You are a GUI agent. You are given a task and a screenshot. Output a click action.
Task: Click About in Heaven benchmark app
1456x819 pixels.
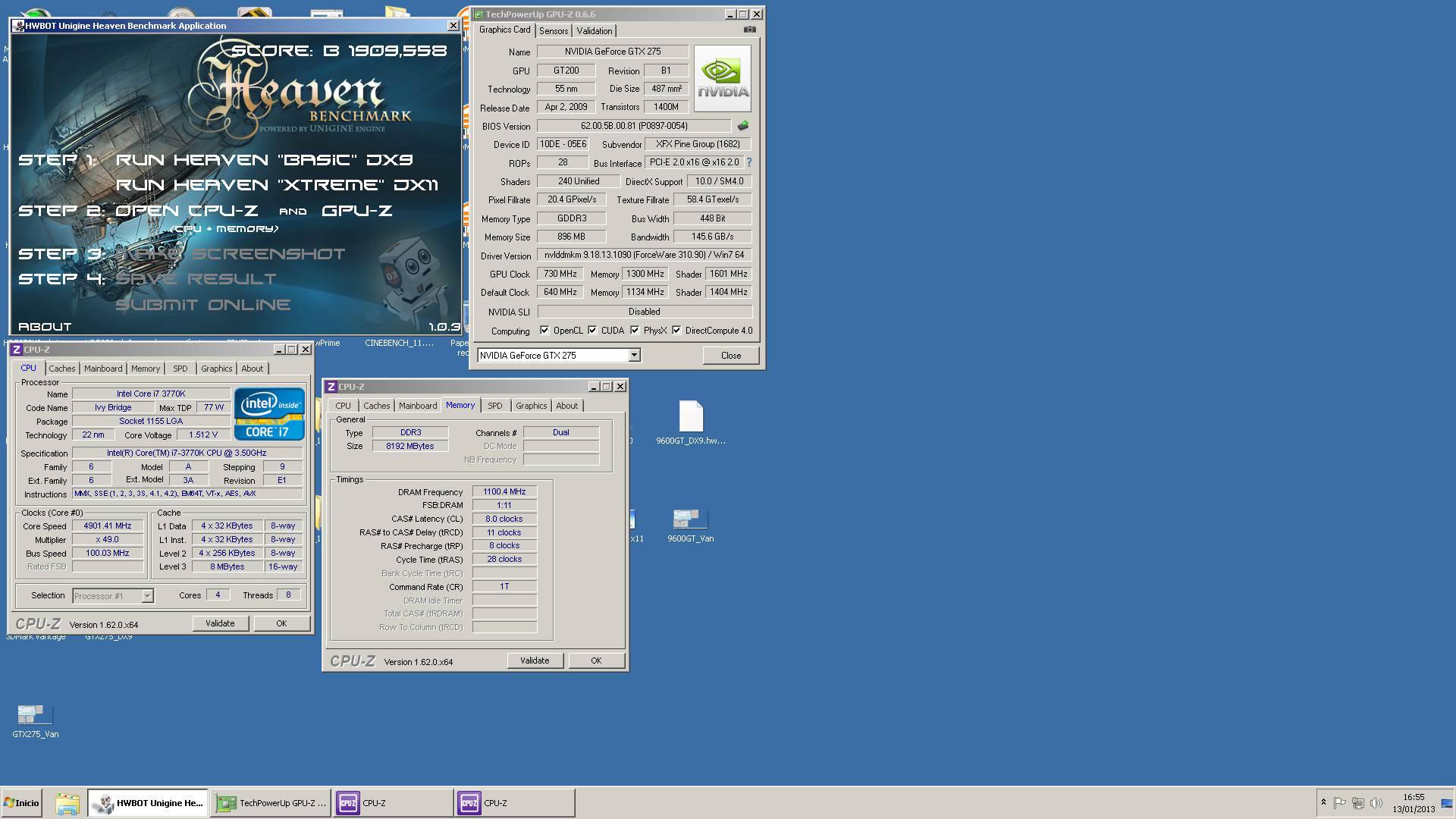[45, 327]
